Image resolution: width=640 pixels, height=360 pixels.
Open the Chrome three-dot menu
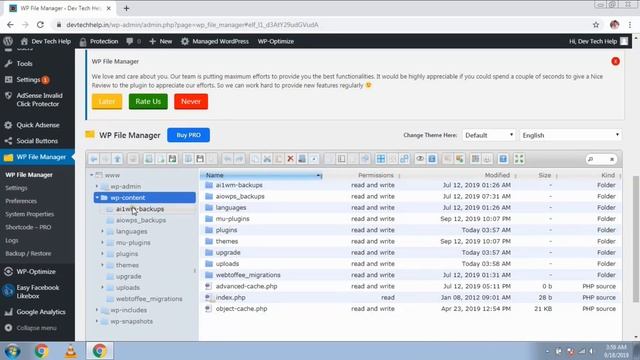tap(630, 25)
